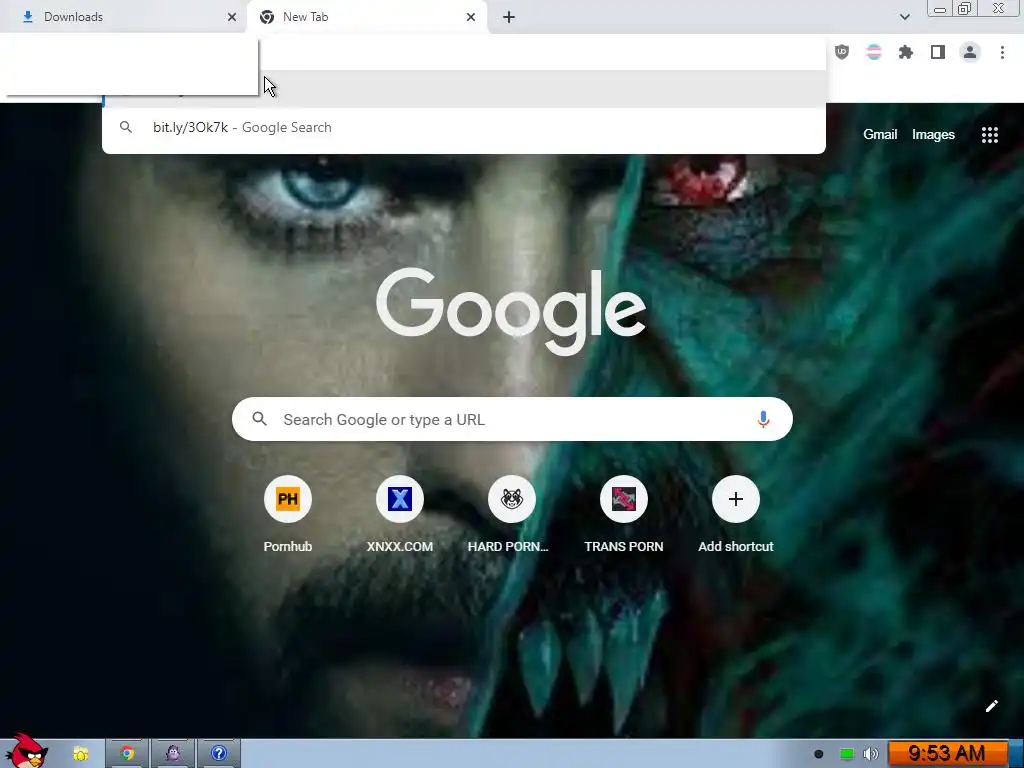Open the speaker volume tray icon
Image resolution: width=1024 pixels, height=768 pixels.
click(871, 754)
